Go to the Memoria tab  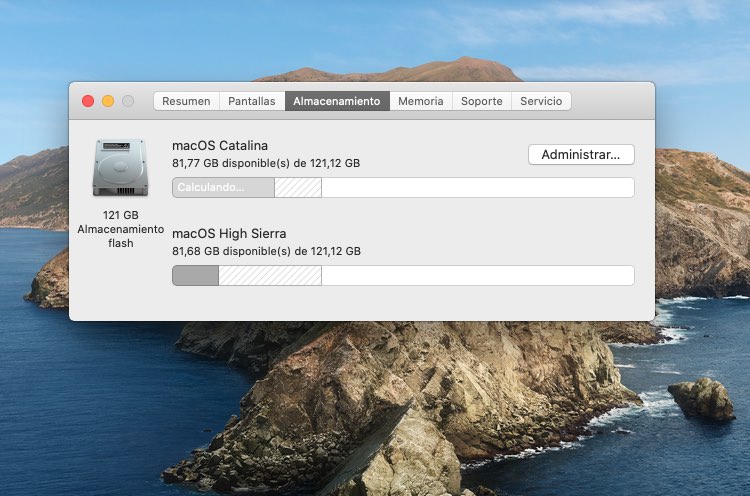[421, 101]
